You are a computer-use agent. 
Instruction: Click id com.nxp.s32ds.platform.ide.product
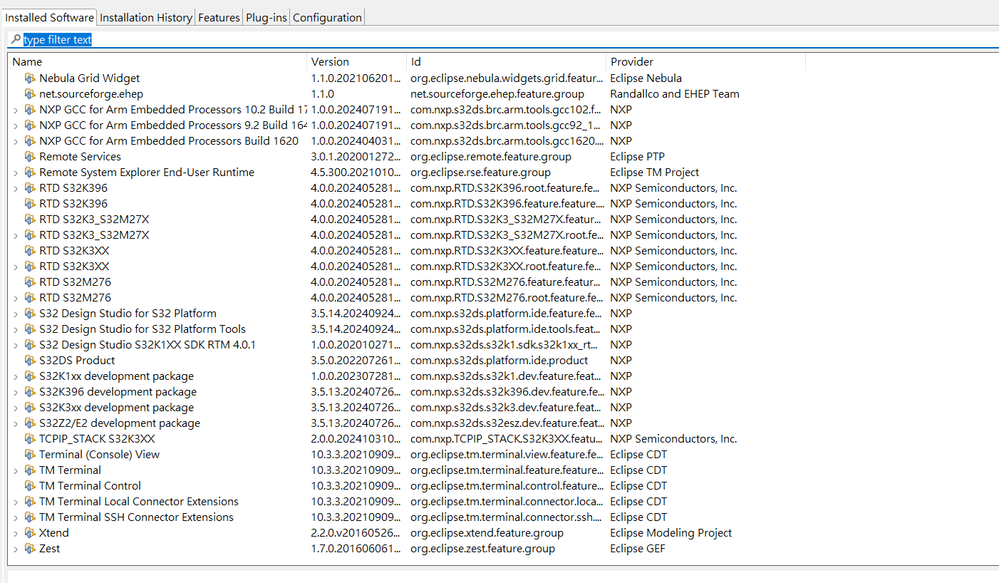499,360
